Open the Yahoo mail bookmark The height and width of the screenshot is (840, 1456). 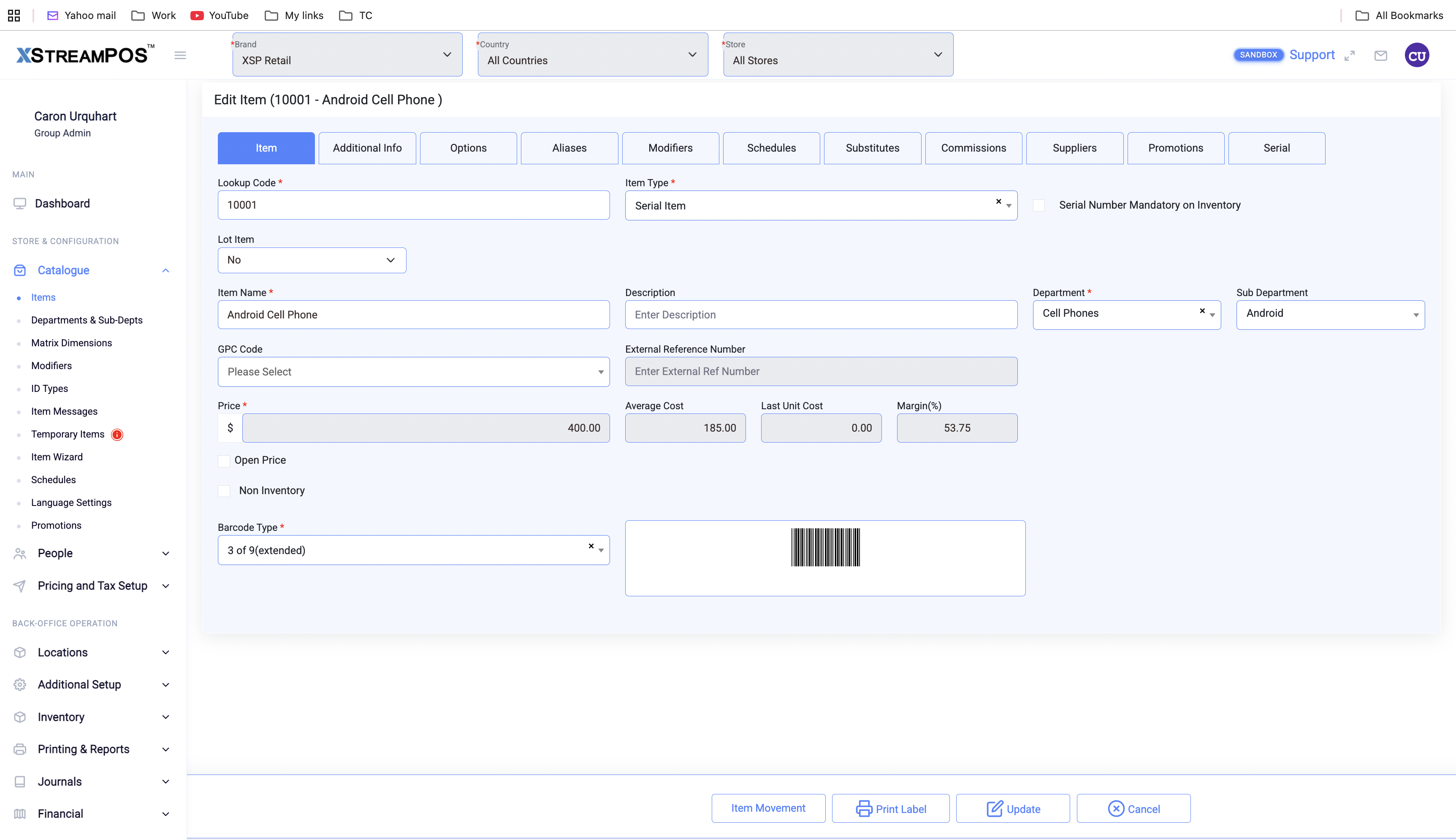click(81, 16)
